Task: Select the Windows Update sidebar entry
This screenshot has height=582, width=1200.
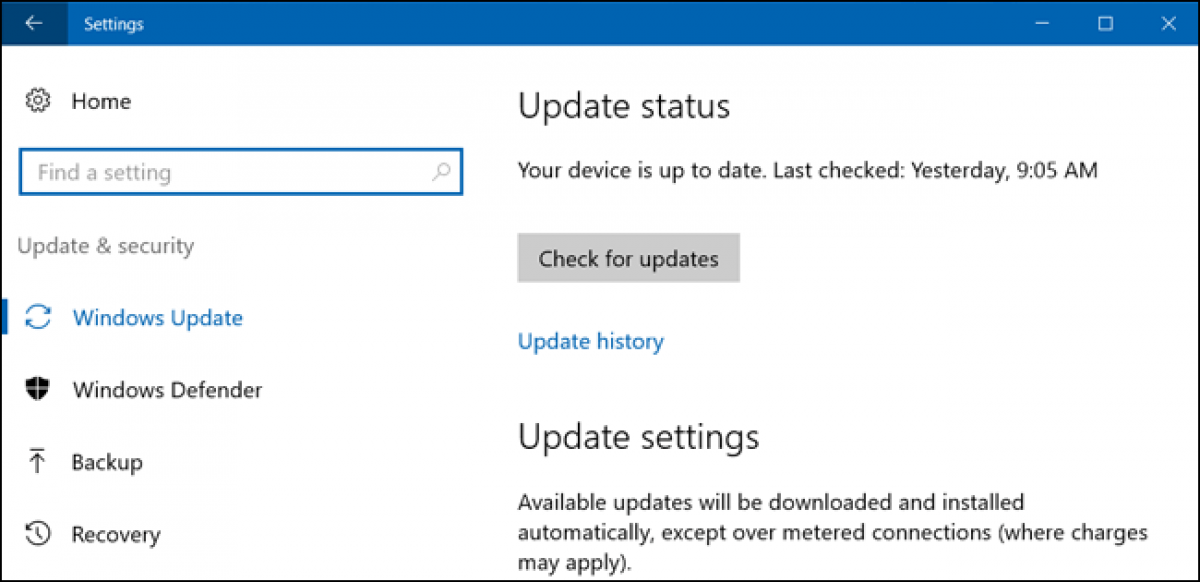Action: [157, 317]
